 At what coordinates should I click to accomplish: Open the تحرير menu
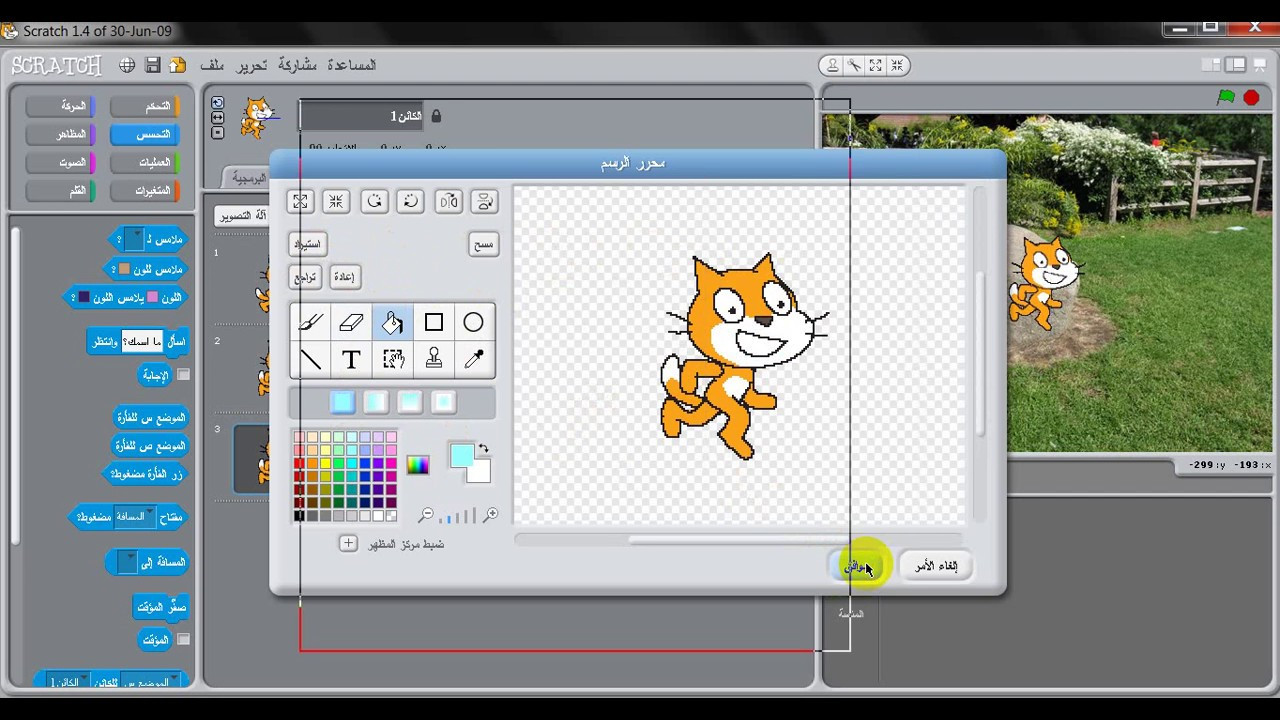(x=251, y=65)
